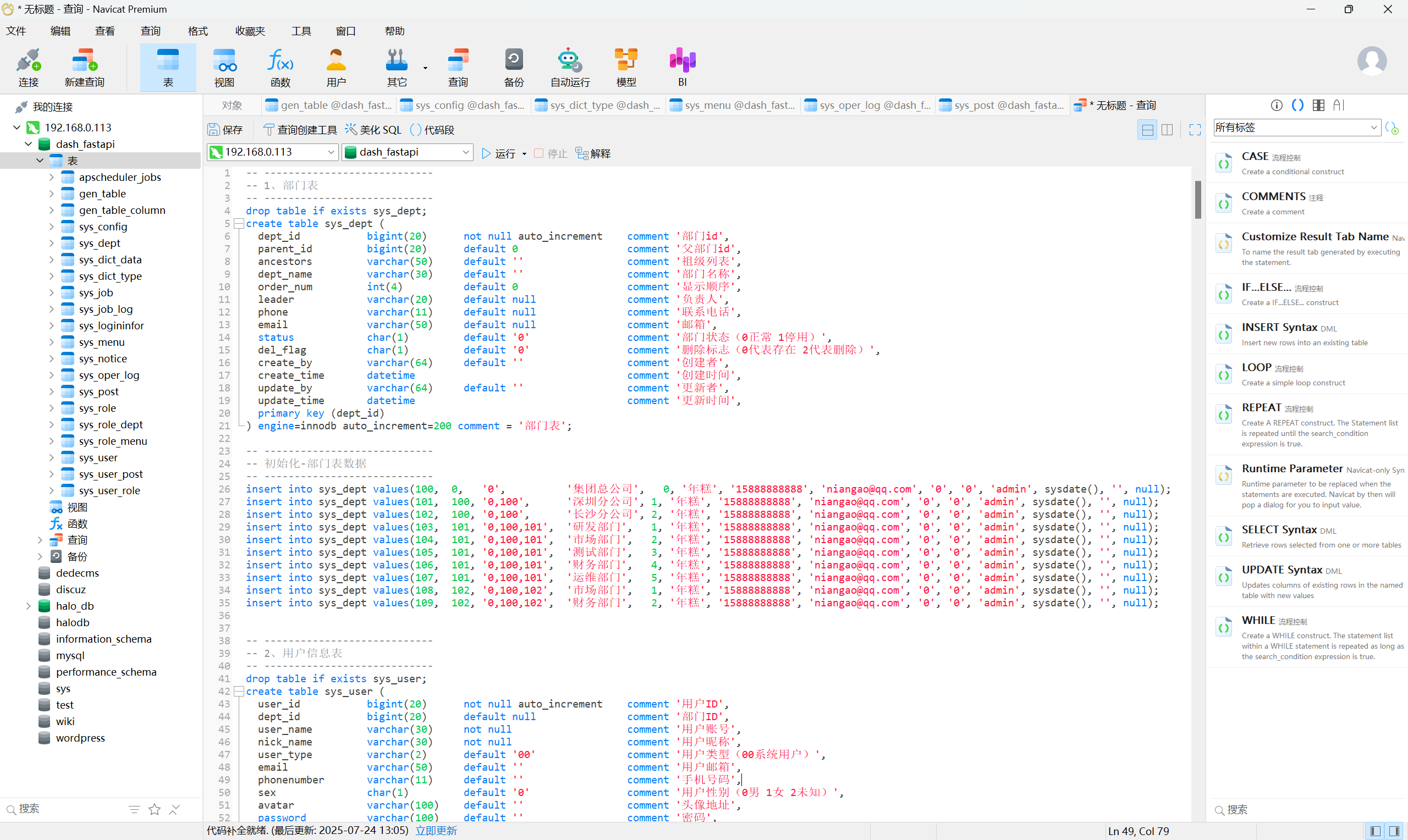Click the user avatar profile icon
This screenshot has width=1408, height=840.
tap(1372, 60)
